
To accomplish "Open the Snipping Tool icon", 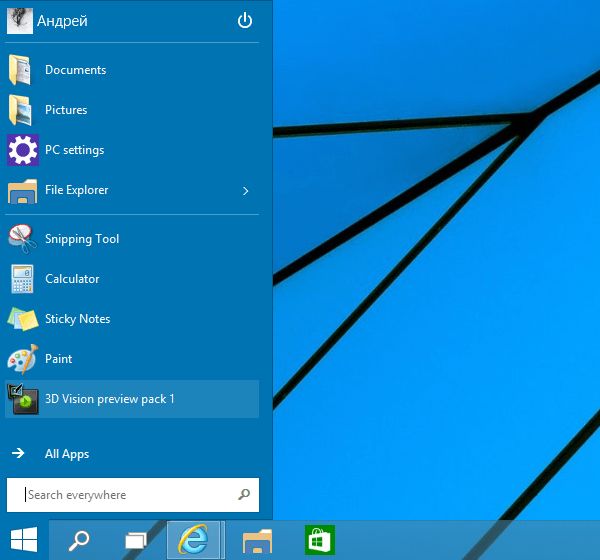I will coord(22,239).
